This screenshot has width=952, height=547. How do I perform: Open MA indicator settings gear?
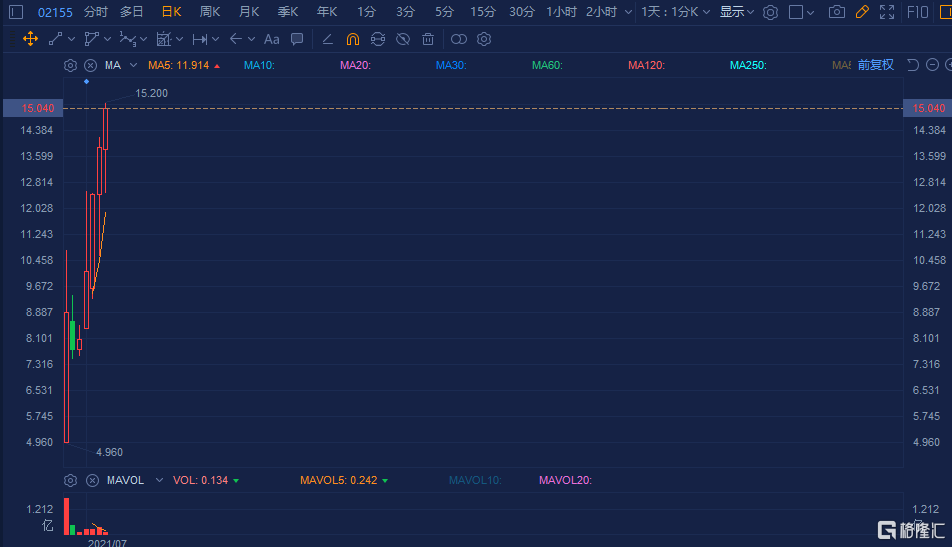(x=70, y=65)
